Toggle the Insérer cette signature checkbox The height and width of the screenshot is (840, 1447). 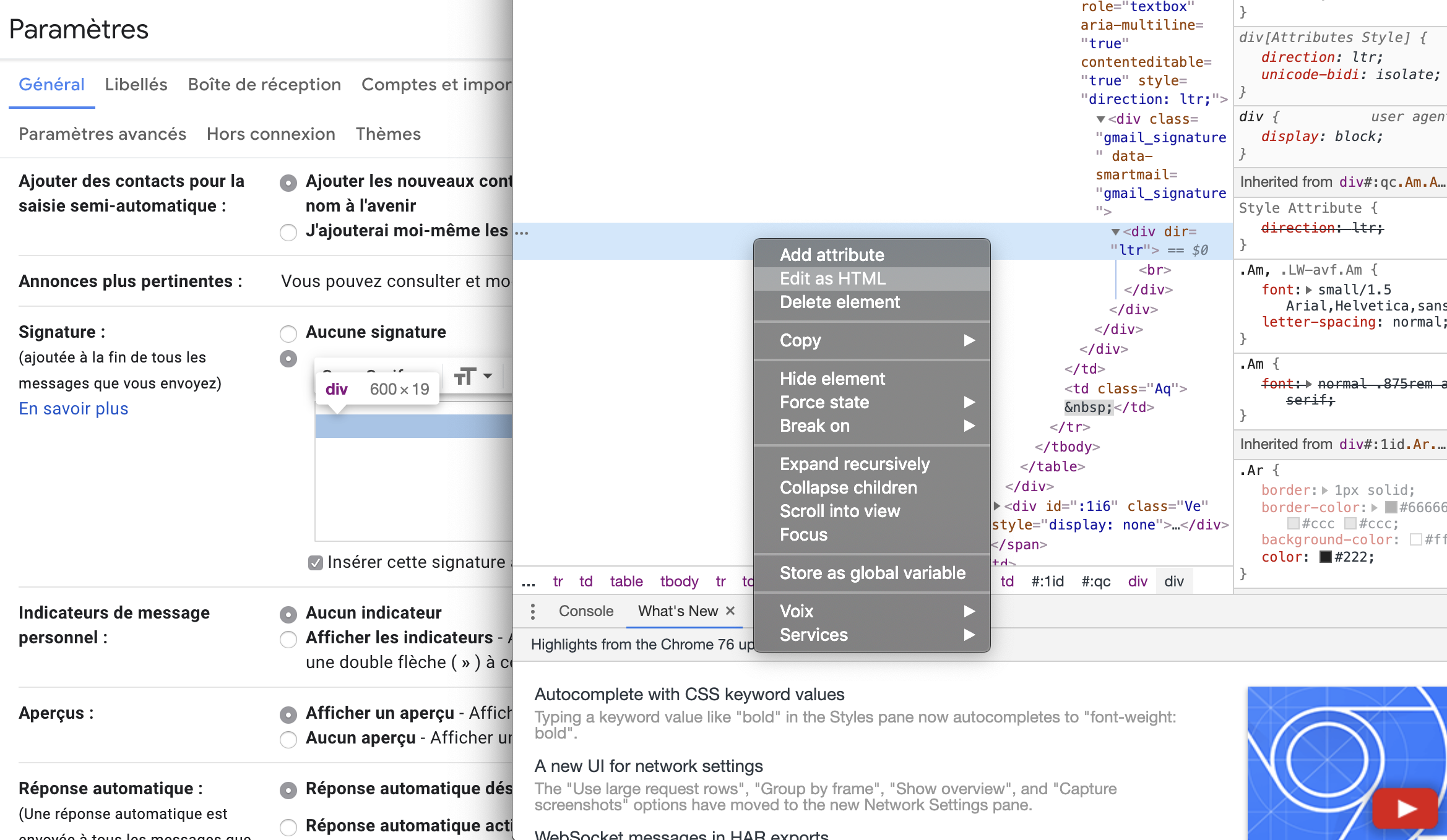pyautogui.click(x=316, y=563)
